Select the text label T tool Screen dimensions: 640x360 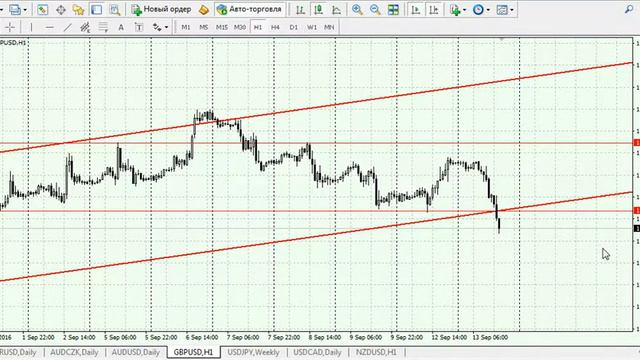pyautogui.click(x=139, y=27)
